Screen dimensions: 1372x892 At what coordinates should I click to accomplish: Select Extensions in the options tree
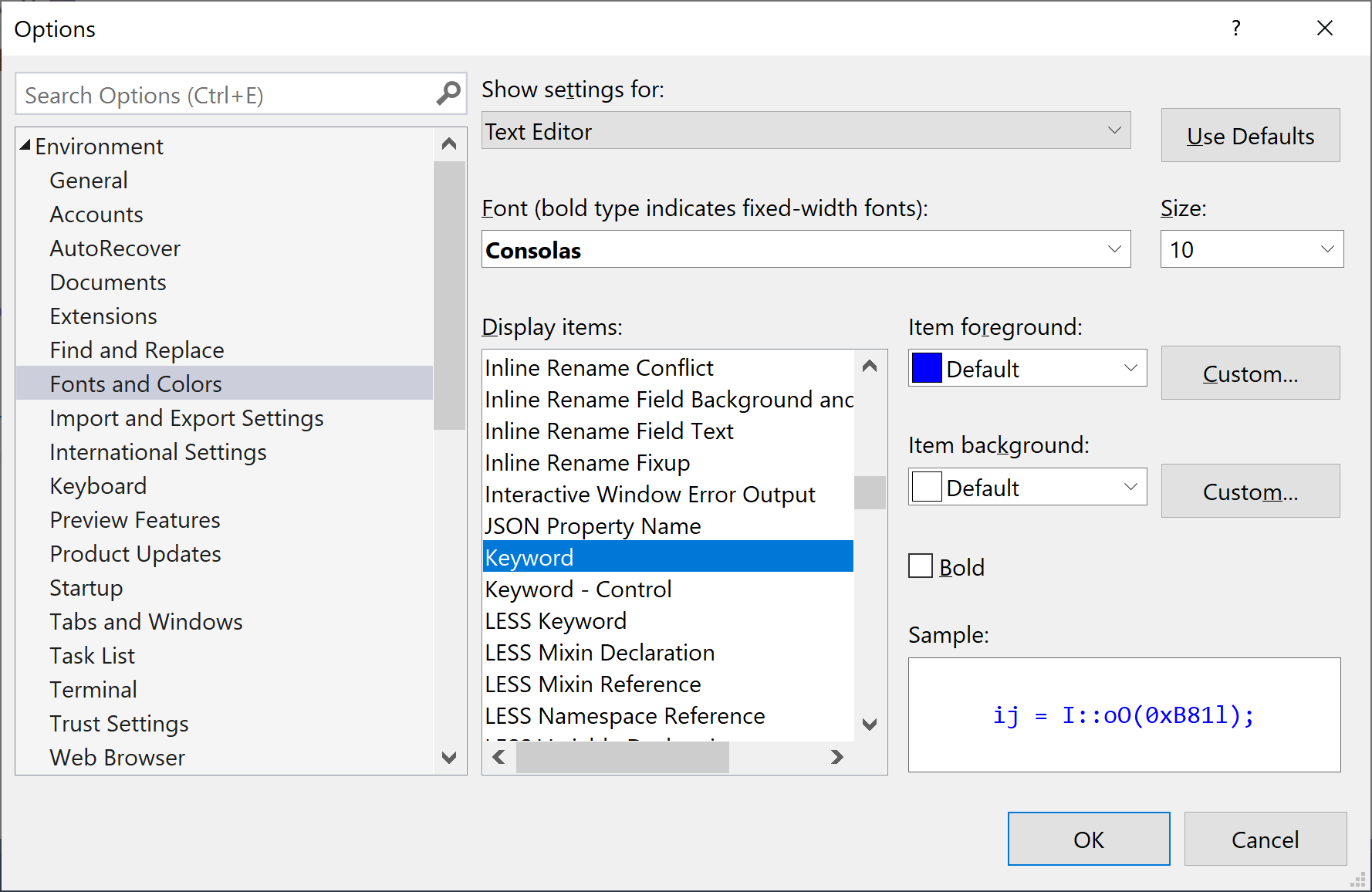click(103, 316)
